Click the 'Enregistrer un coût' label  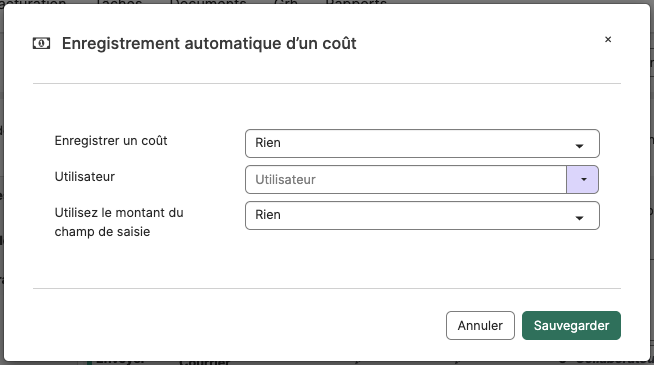(111, 141)
